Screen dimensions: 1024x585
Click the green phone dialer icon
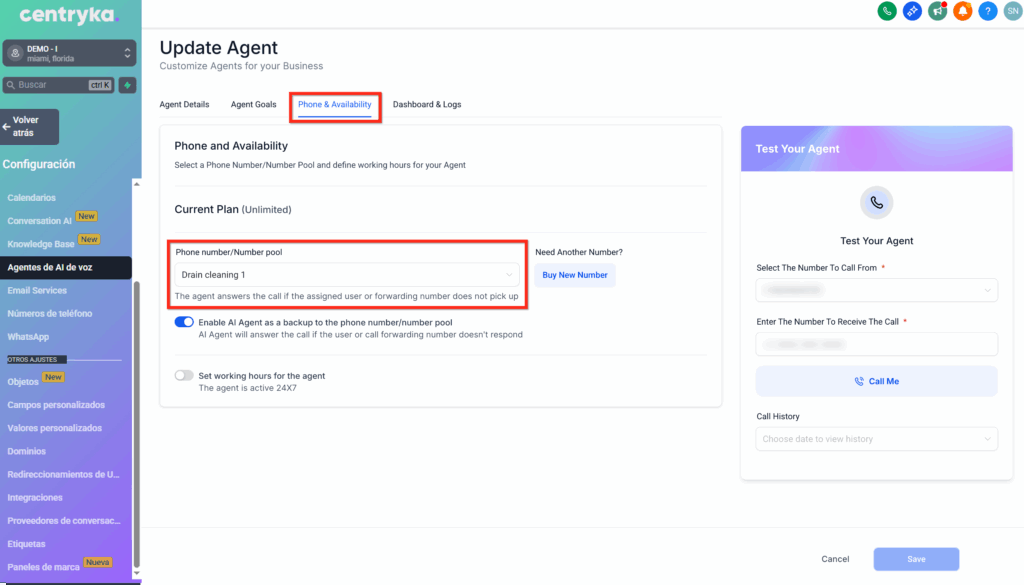click(x=886, y=11)
